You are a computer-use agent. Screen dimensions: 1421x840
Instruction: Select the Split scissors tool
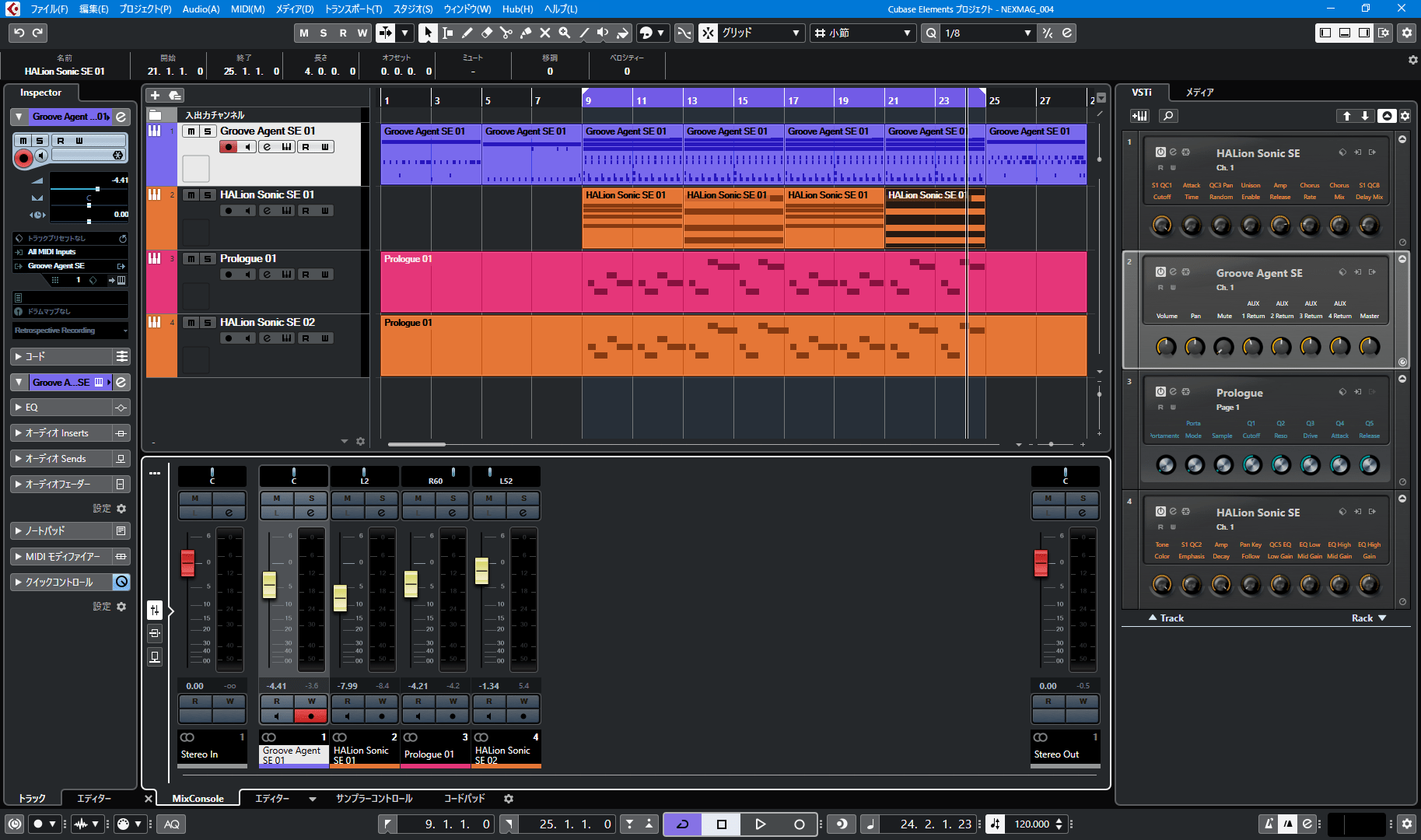pyautogui.click(x=506, y=33)
